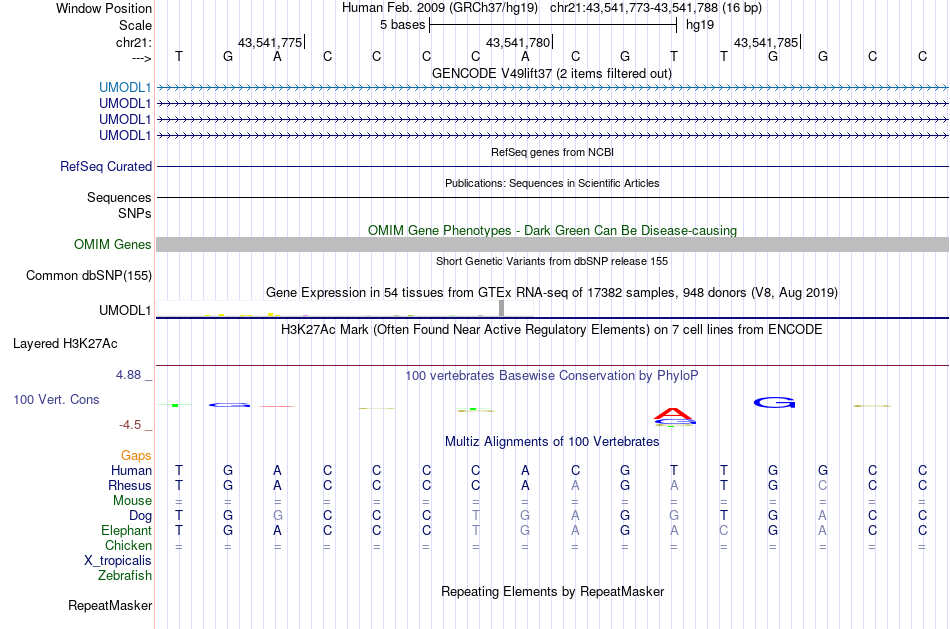Image resolution: width=950 pixels, height=629 pixels.
Task: Select the Layered H3K27Ac track label
Action: 65,344
